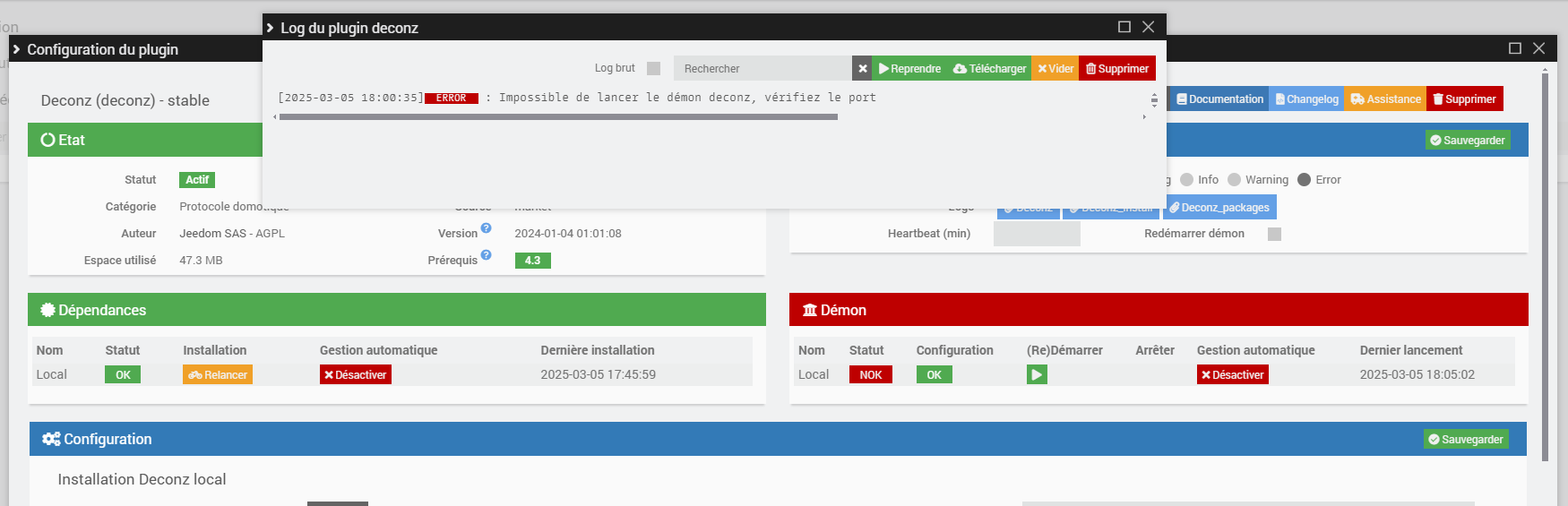The height and width of the screenshot is (506, 1568).
Task: Click the dependencies OK status badge
Action: point(123,374)
